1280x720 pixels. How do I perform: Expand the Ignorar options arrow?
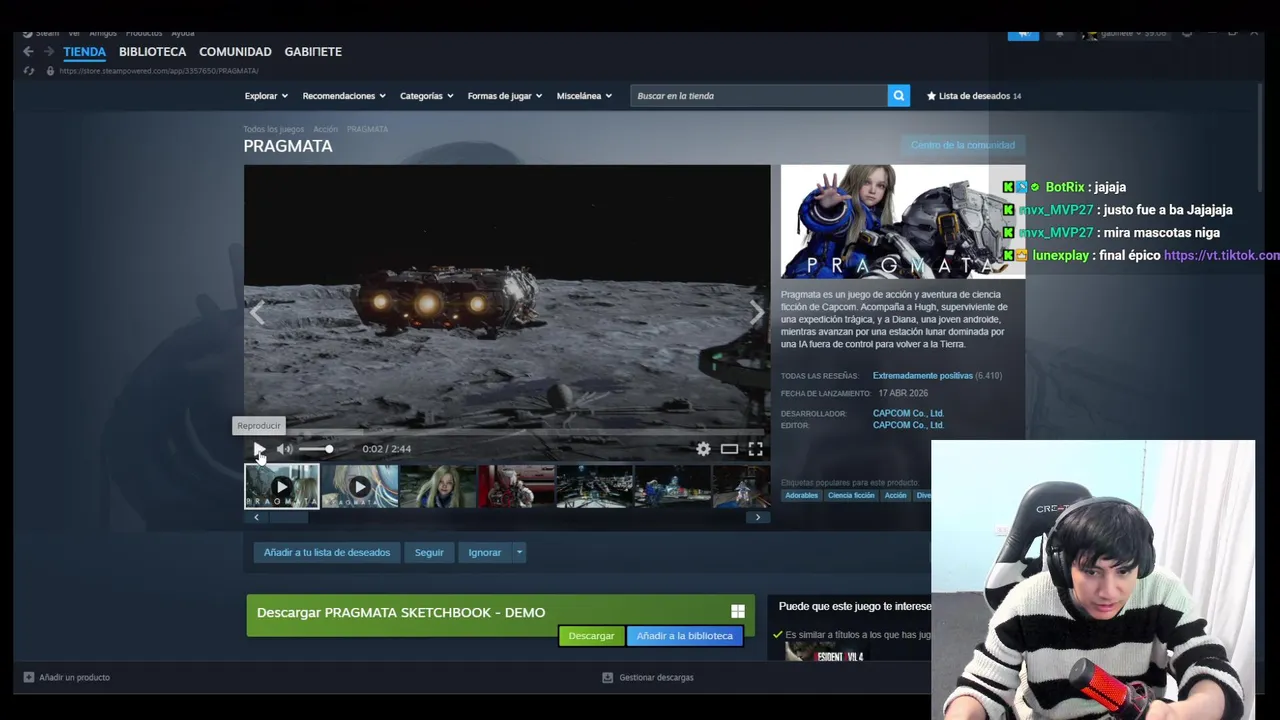[519, 552]
